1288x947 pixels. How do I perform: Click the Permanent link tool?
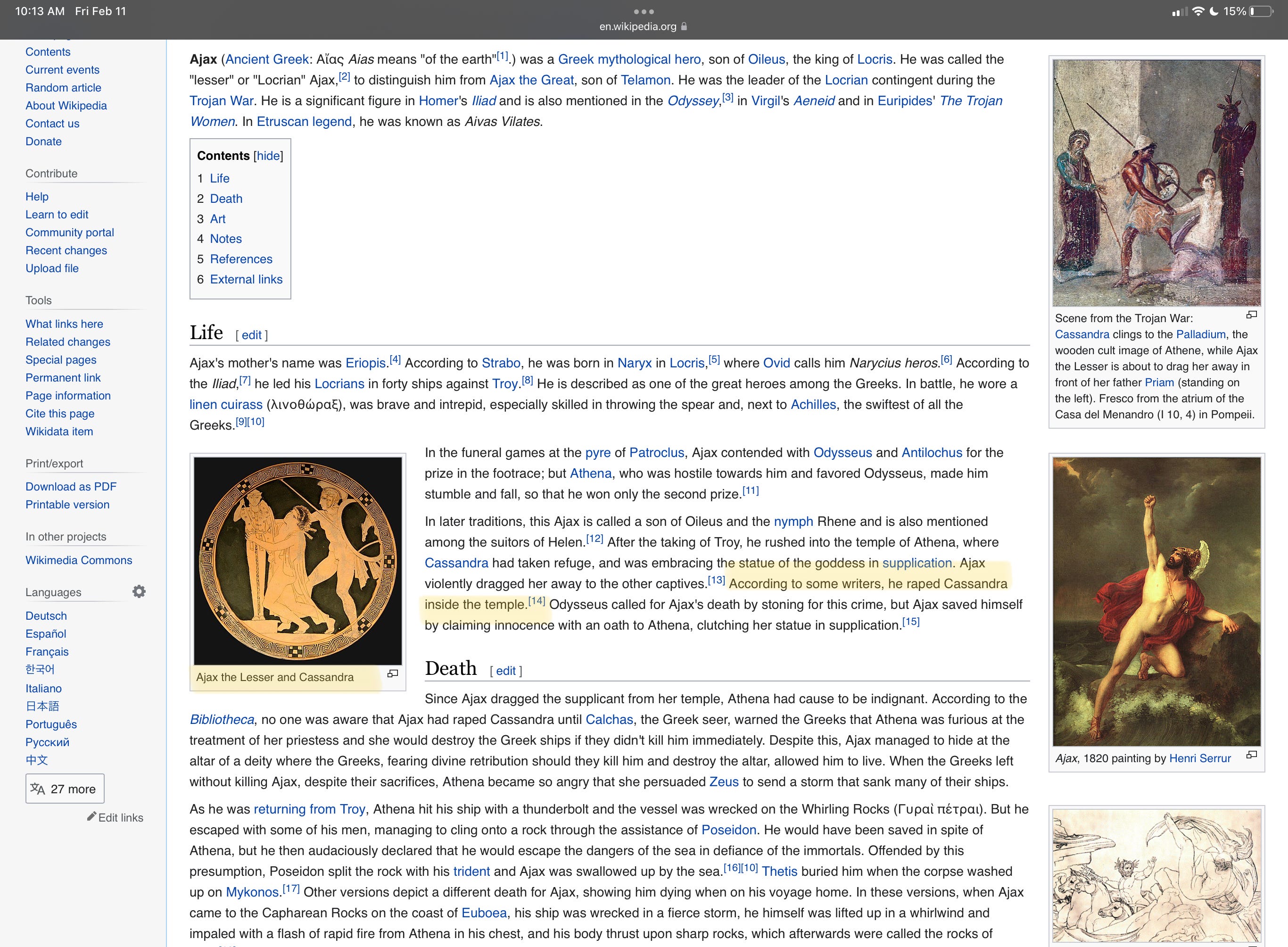point(63,378)
